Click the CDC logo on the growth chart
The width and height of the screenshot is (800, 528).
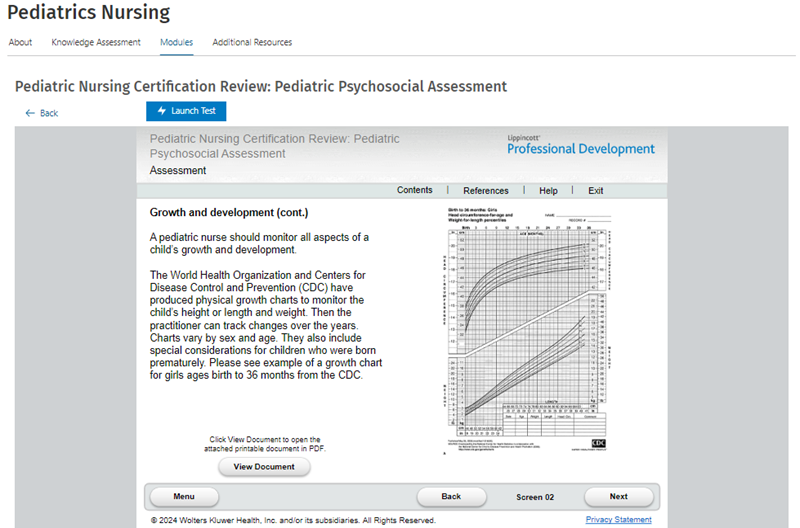click(x=598, y=442)
